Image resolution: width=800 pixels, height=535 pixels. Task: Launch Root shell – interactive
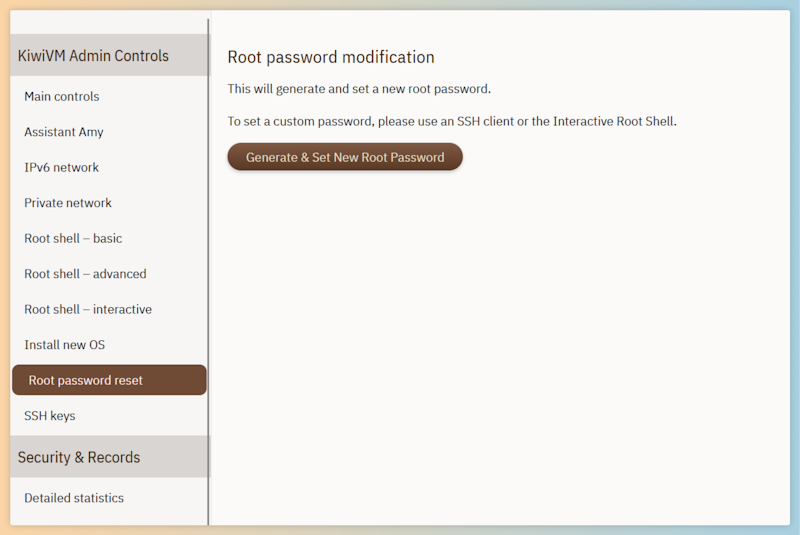click(x=109, y=309)
